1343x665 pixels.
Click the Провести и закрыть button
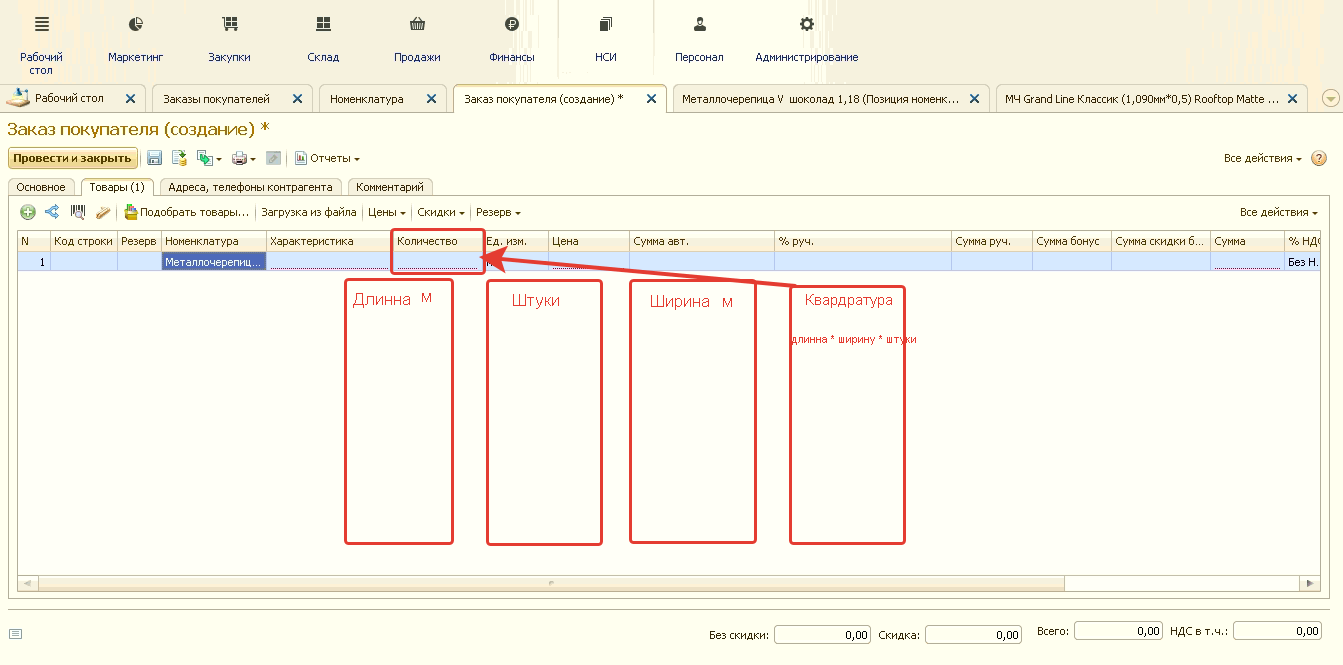(x=73, y=158)
